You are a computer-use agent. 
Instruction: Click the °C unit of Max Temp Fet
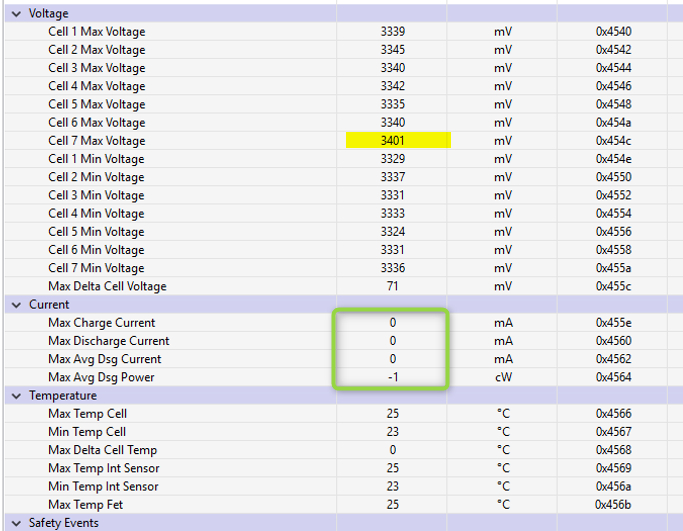[503, 505]
